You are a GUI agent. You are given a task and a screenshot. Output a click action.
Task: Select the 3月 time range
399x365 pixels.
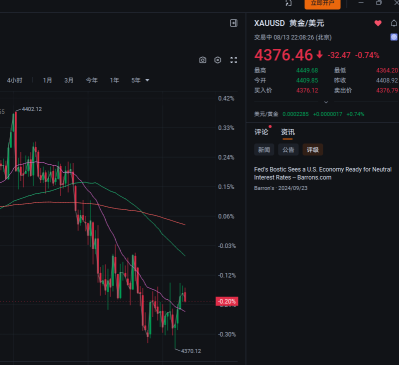pyautogui.click(x=69, y=80)
